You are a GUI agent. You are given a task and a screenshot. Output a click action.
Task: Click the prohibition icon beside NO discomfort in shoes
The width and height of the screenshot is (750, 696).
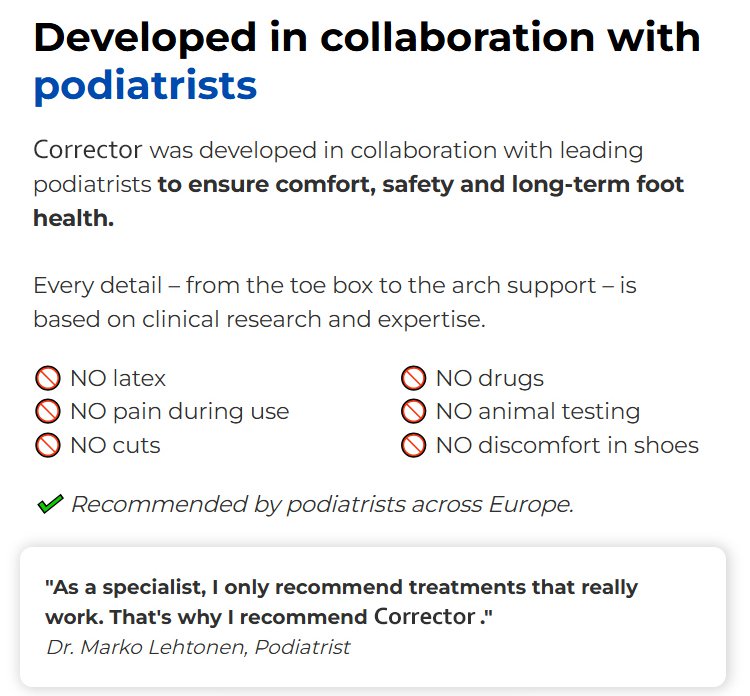point(414,445)
